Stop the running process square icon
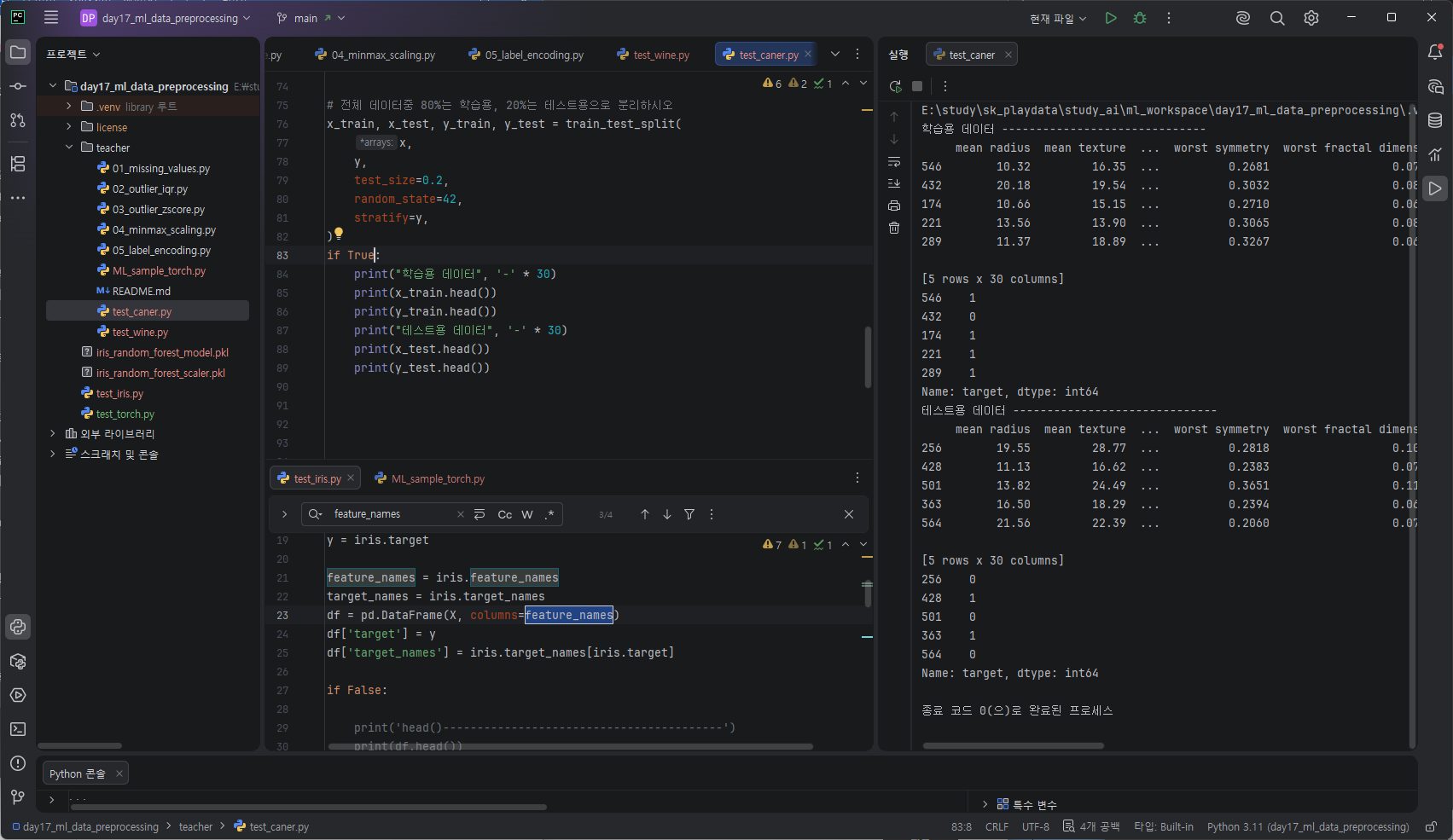1453x840 pixels. coord(917,86)
